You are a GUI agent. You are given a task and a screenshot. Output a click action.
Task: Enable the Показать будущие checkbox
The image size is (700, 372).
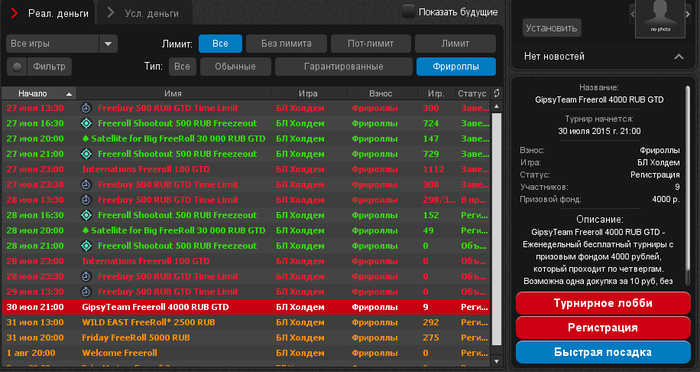pos(408,12)
